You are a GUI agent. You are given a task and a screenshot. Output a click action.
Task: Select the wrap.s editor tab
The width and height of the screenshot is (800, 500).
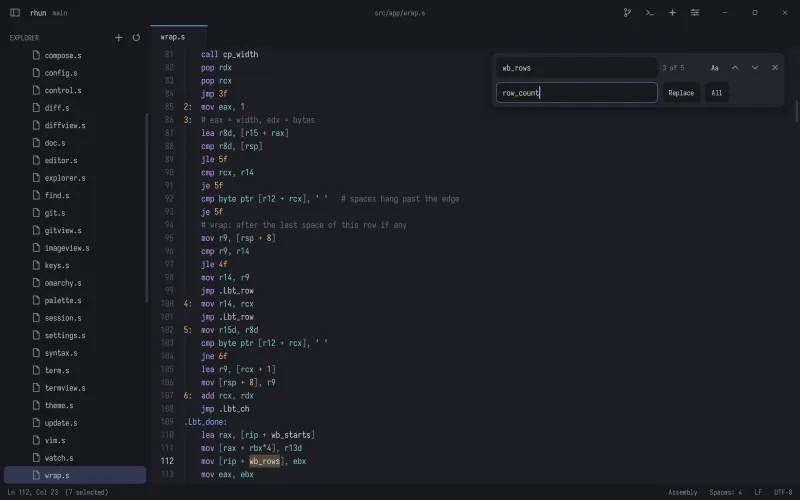point(179,37)
